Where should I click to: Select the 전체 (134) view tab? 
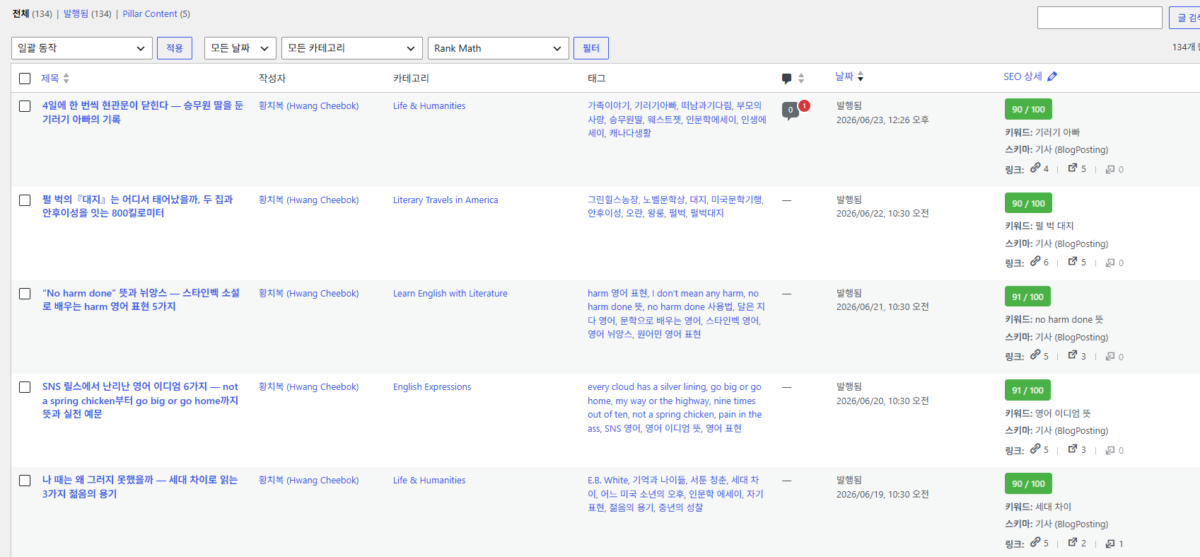[32, 14]
